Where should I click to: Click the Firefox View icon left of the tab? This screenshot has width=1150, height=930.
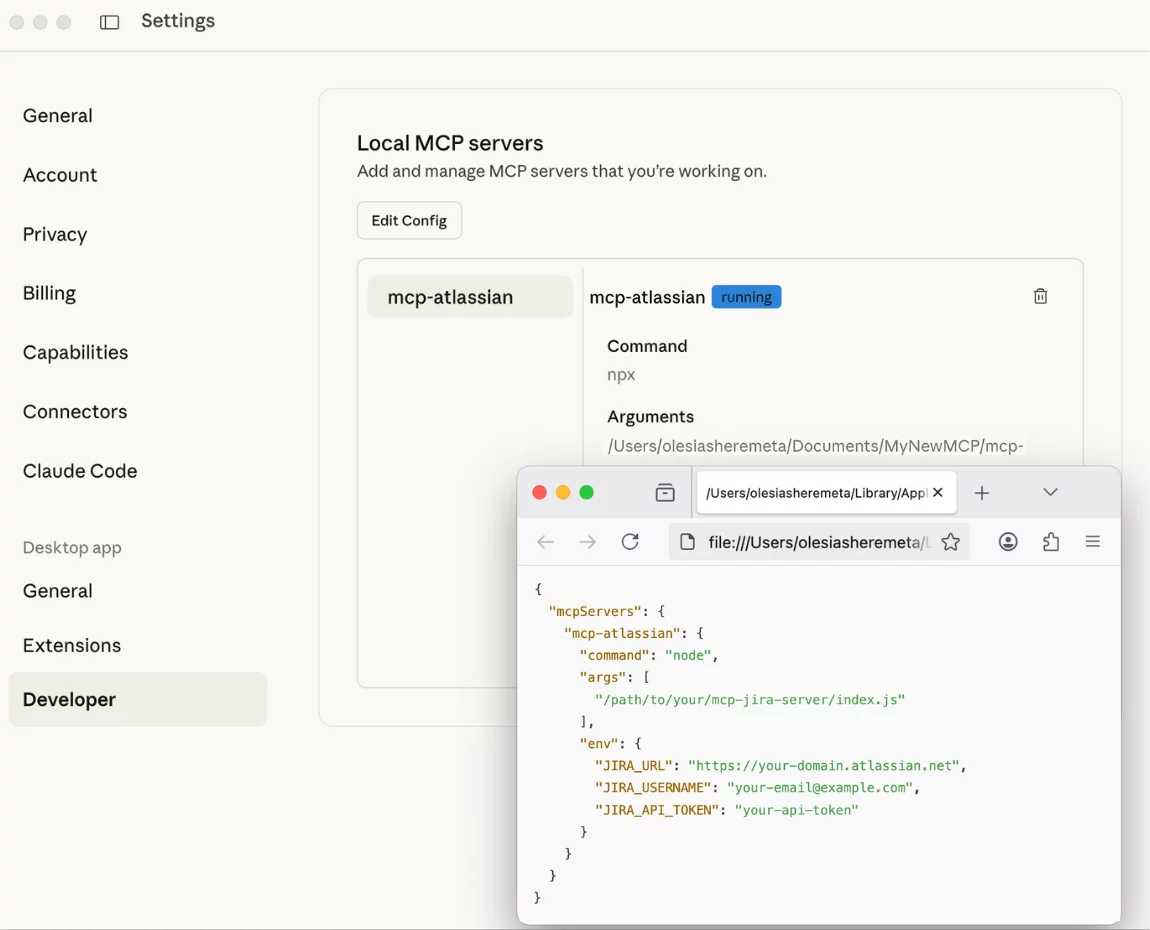point(665,492)
